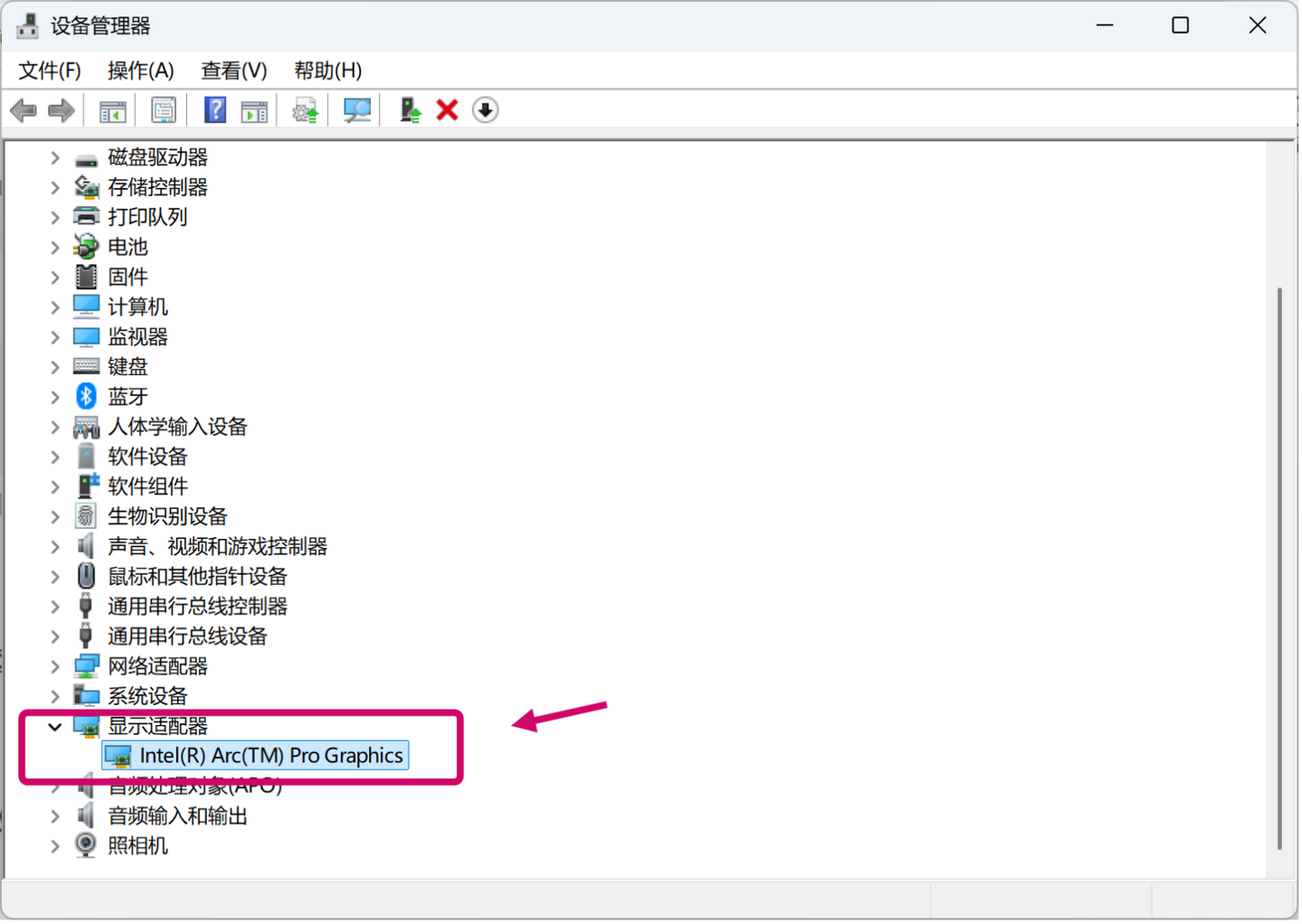Image resolution: width=1302 pixels, height=924 pixels.
Task: Click the speaker icon beside 音频输入和输出
Action: [x=86, y=817]
